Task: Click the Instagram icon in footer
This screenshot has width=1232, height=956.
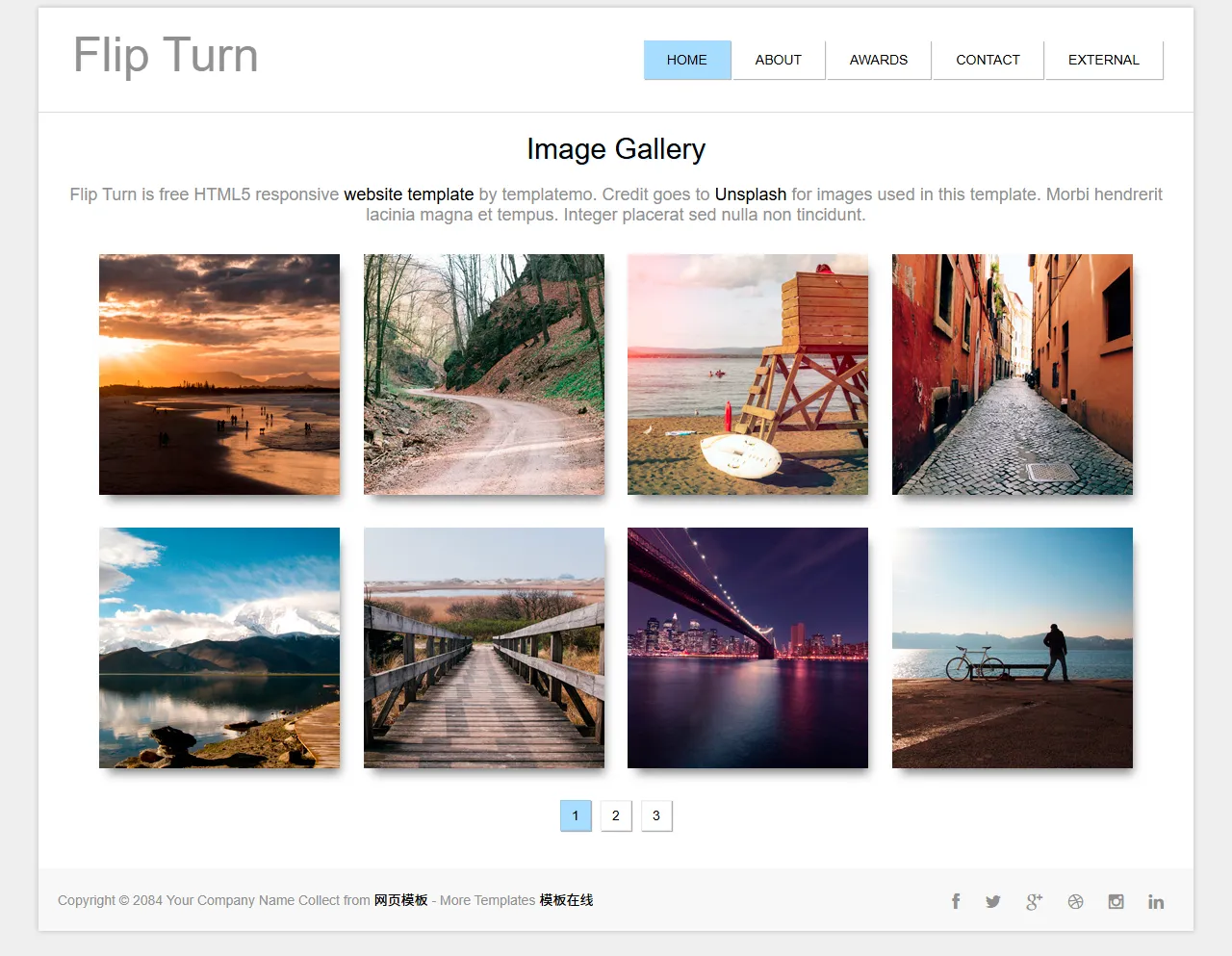Action: tap(1116, 901)
